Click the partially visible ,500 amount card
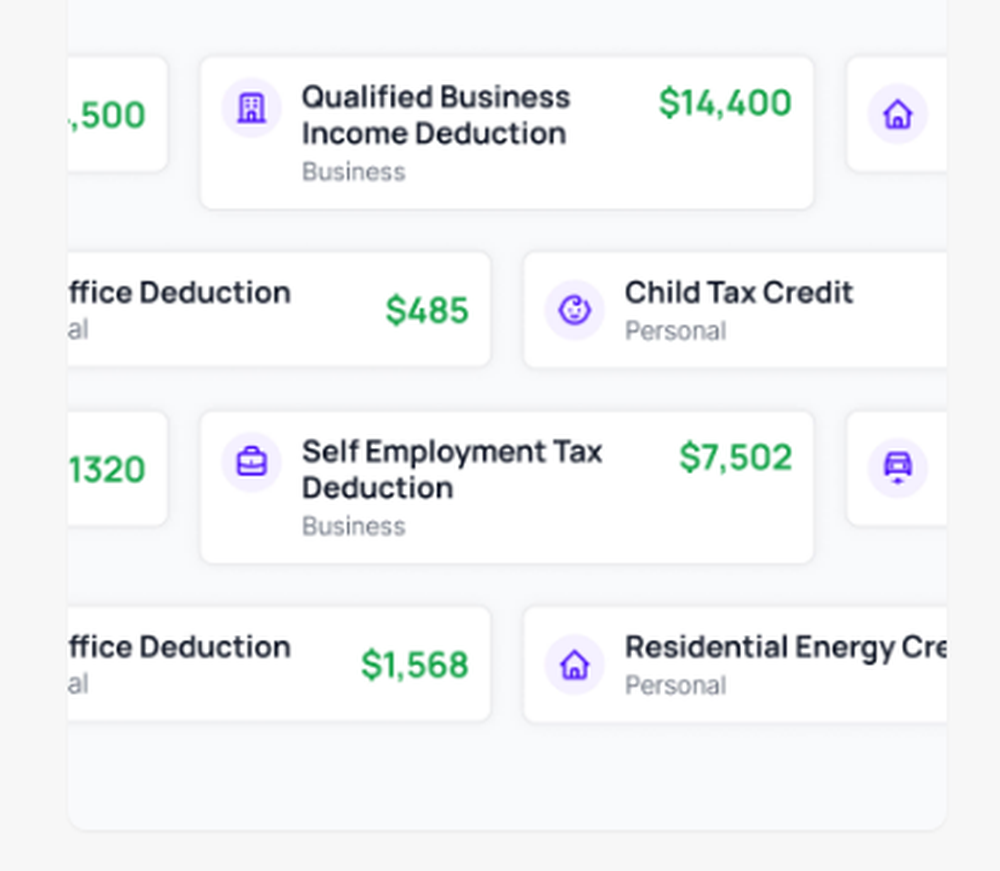The width and height of the screenshot is (1000, 871). (108, 115)
